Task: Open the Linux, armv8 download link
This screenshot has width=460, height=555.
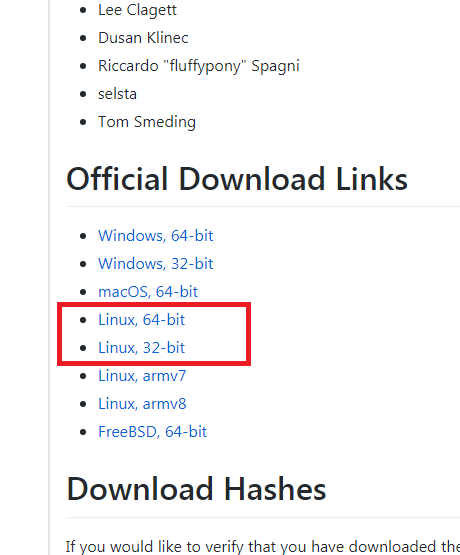Action: (x=142, y=404)
